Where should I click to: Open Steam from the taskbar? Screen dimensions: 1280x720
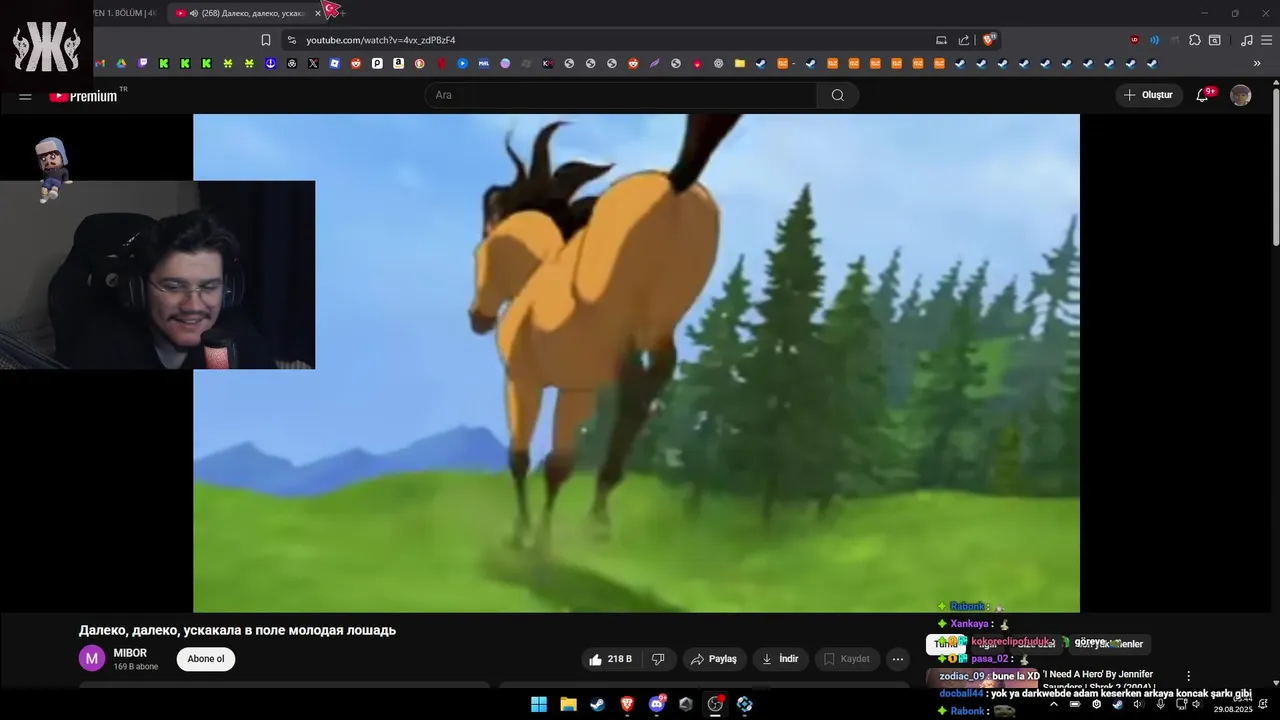tap(598, 704)
